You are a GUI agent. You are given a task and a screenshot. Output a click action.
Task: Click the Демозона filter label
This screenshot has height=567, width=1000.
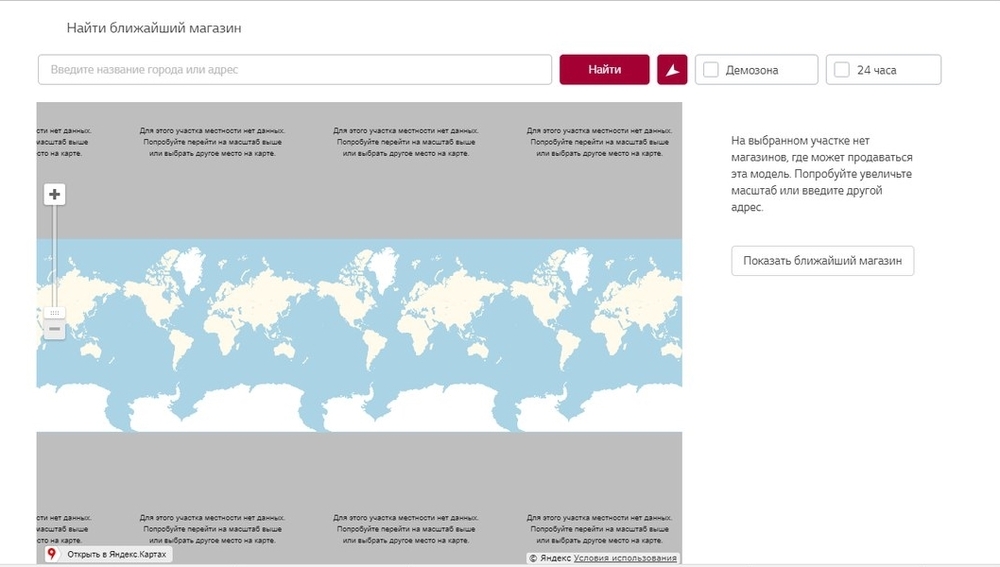tap(752, 70)
